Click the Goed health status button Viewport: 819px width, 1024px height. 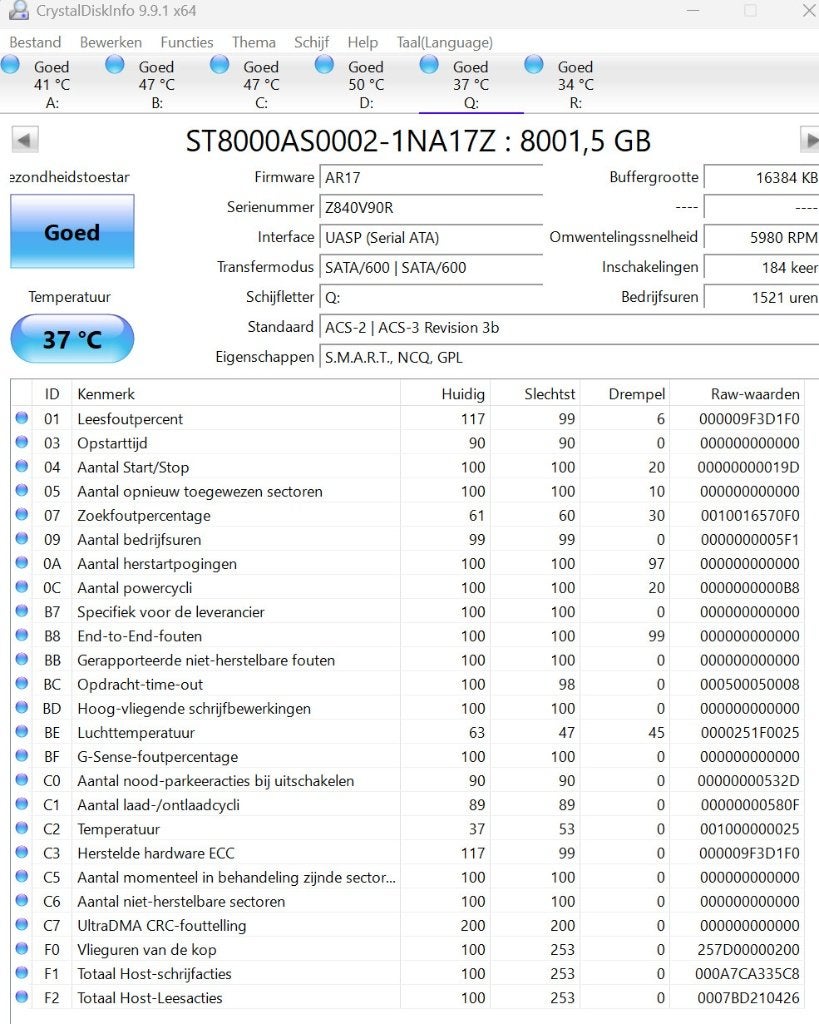72,231
